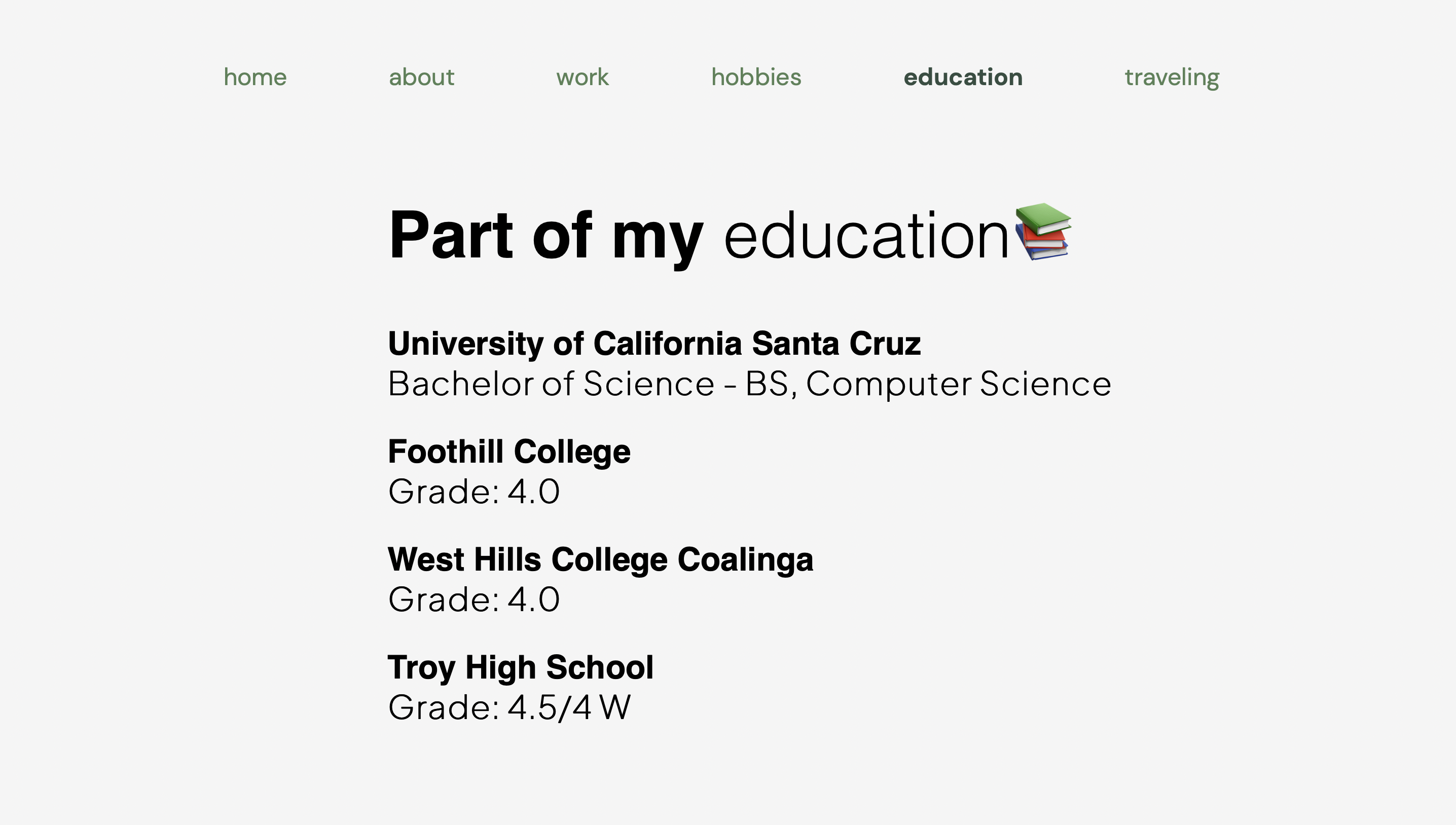Go to the home page
Image resolution: width=1456 pixels, height=825 pixels.
point(255,77)
